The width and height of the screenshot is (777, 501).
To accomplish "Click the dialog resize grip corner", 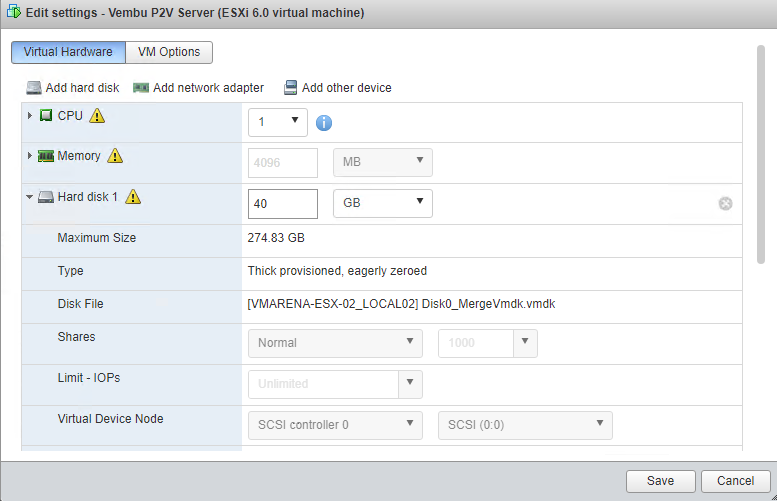I will (x=774, y=497).
